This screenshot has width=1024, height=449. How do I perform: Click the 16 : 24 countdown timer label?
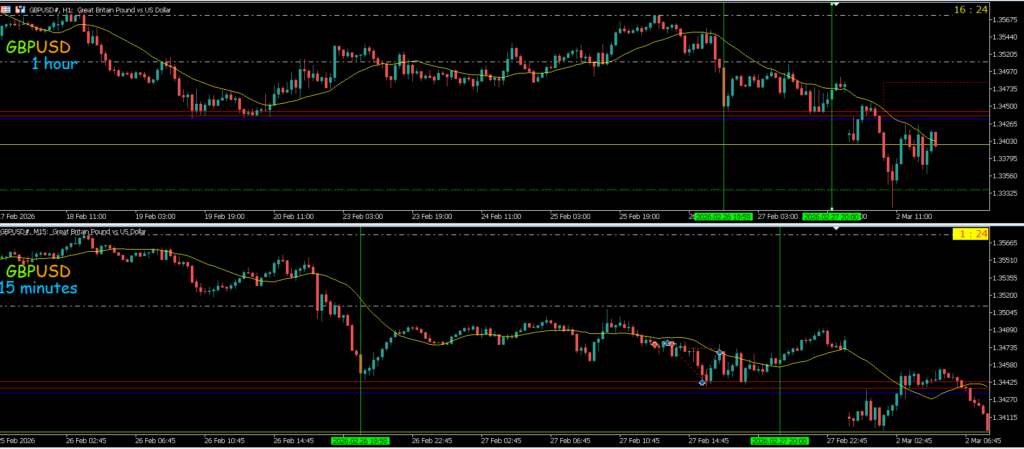point(970,9)
